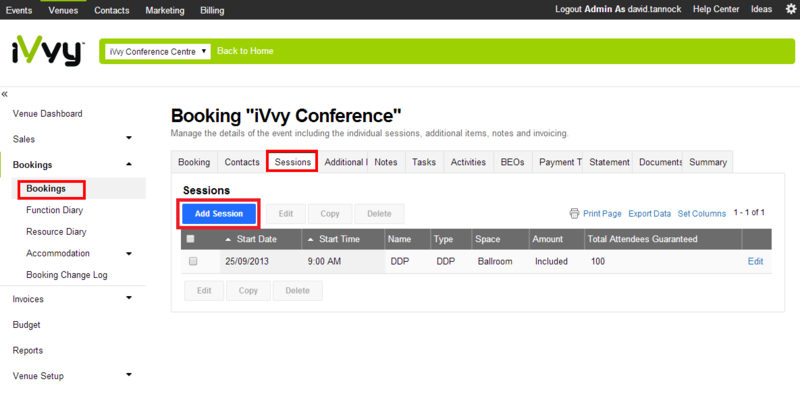The image size is (800, 398).
Task: Collapse sidebar with double-chevron icon
Action: [5, 94]
